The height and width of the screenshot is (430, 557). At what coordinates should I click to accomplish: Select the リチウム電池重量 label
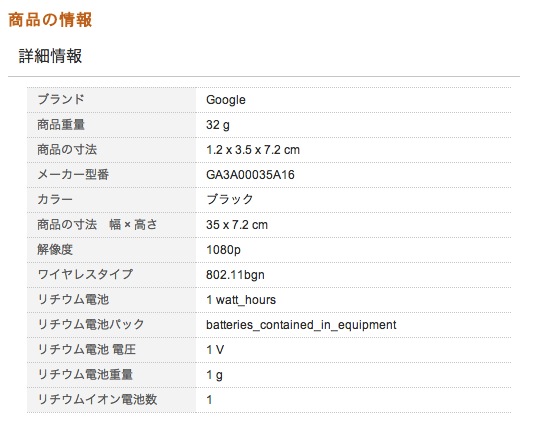tap(85, 374)
